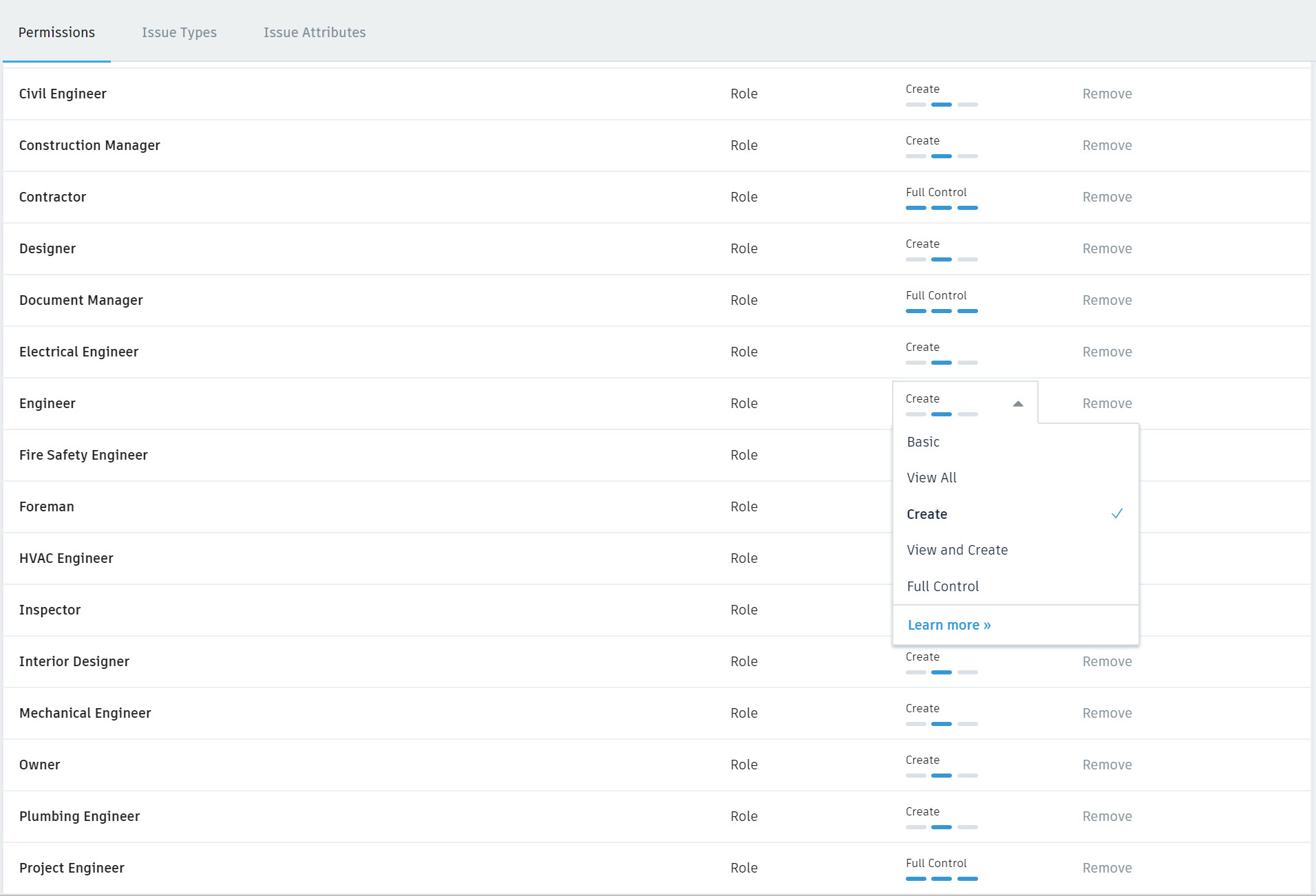
Task: Open the Contractor permission level dropdown
Action: [x=942, y=200]
